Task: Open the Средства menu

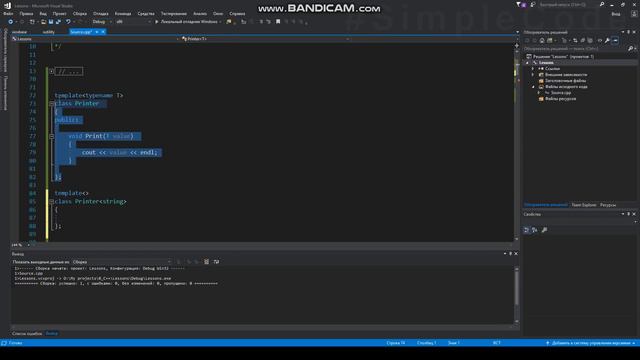Action: (x=146, y=13)
